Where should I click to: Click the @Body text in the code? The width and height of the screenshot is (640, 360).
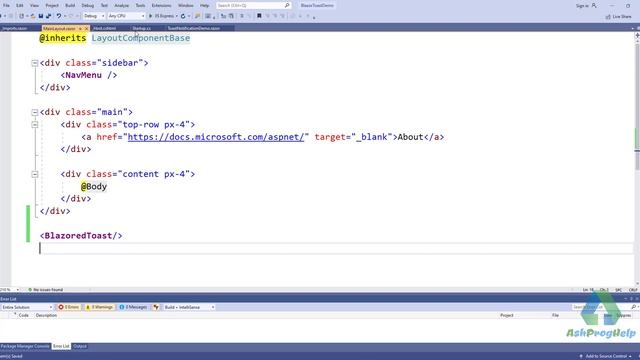(x=94, y=187)
